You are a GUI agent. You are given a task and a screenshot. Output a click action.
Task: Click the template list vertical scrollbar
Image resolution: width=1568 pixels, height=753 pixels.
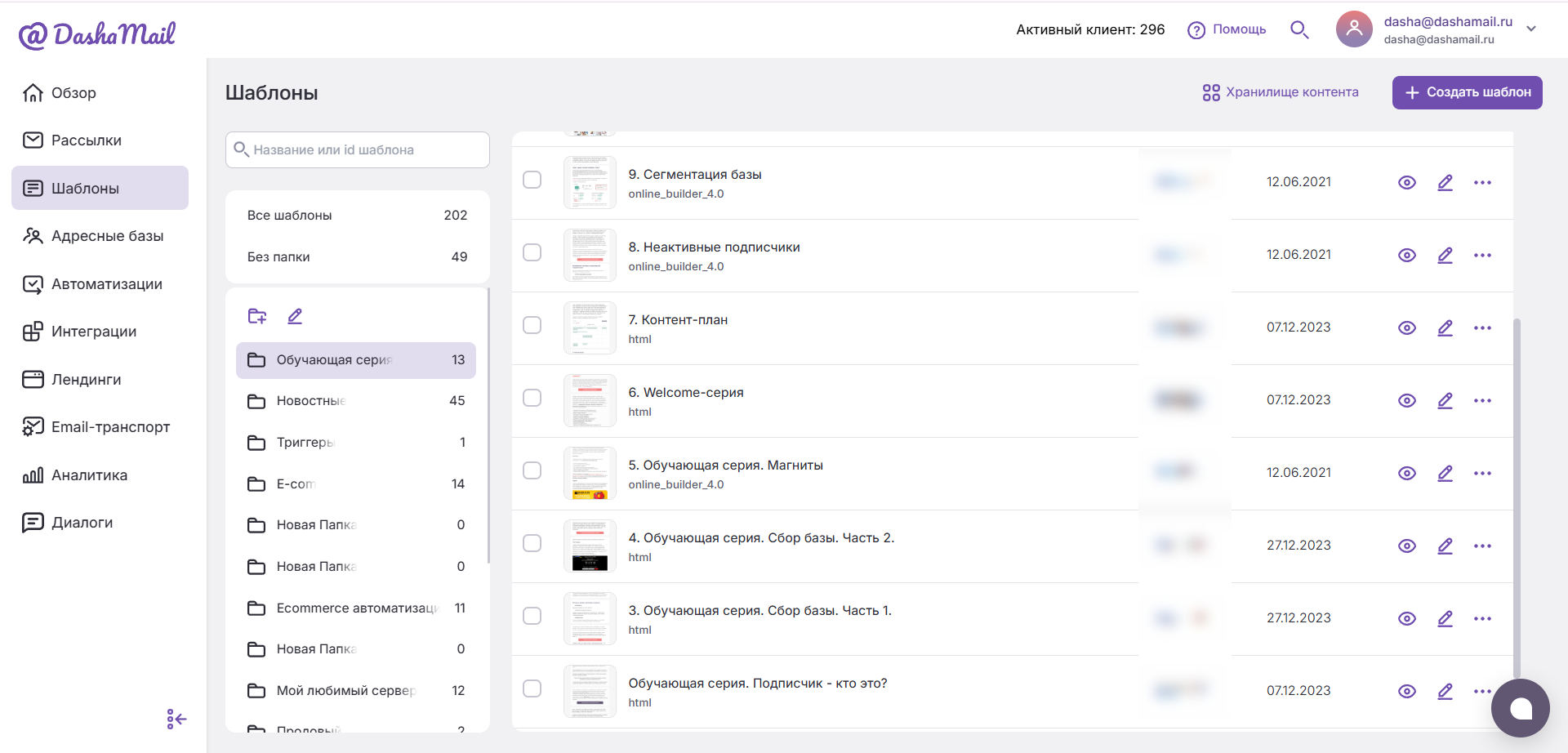coord(1517,498)
